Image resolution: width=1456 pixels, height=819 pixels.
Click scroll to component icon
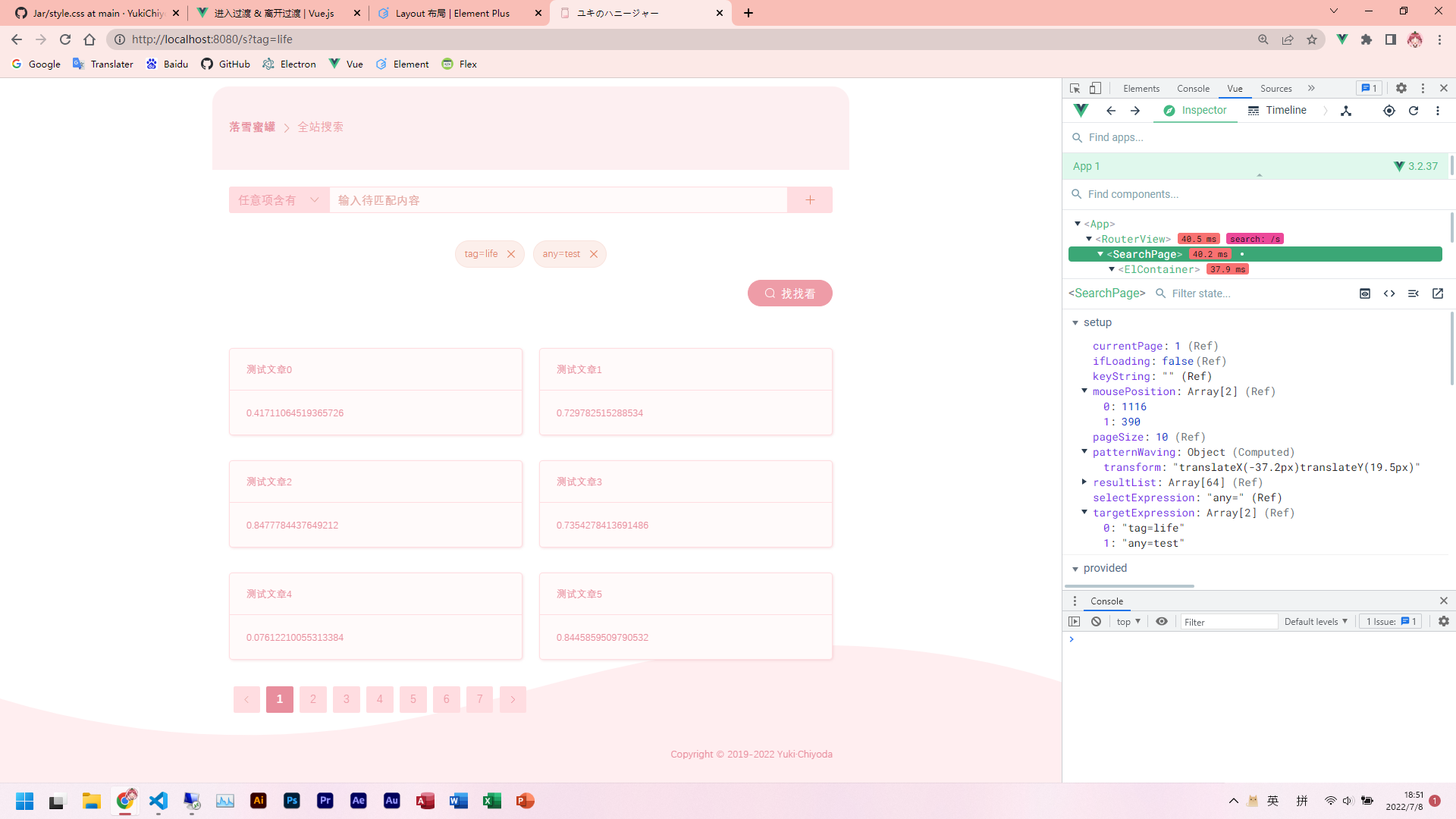[1365, 293]
